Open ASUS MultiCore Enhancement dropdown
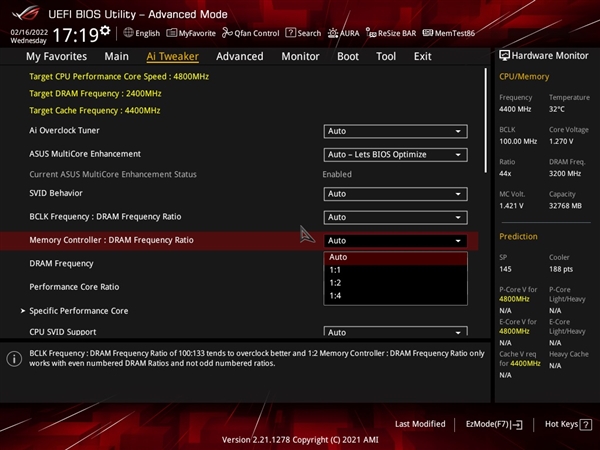 click(395, 155)
